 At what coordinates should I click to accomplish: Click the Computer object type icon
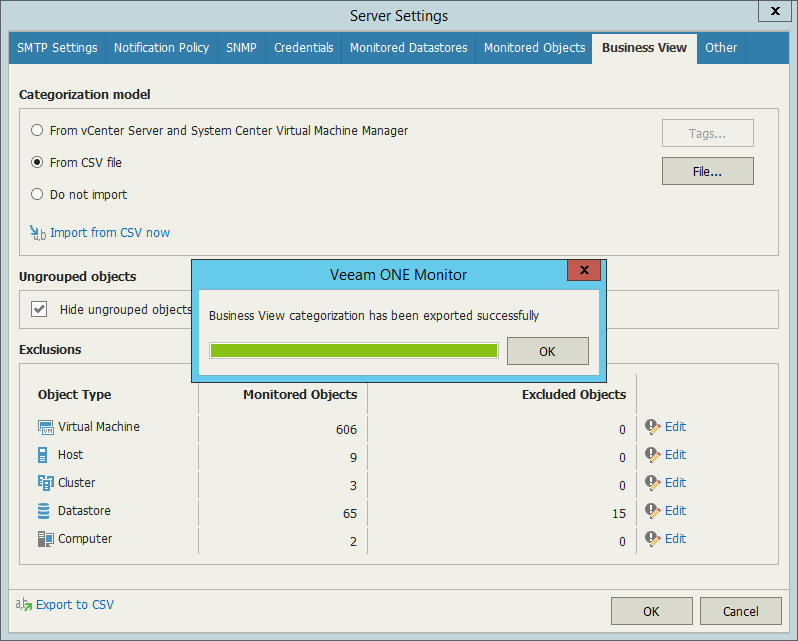(45, 539)
